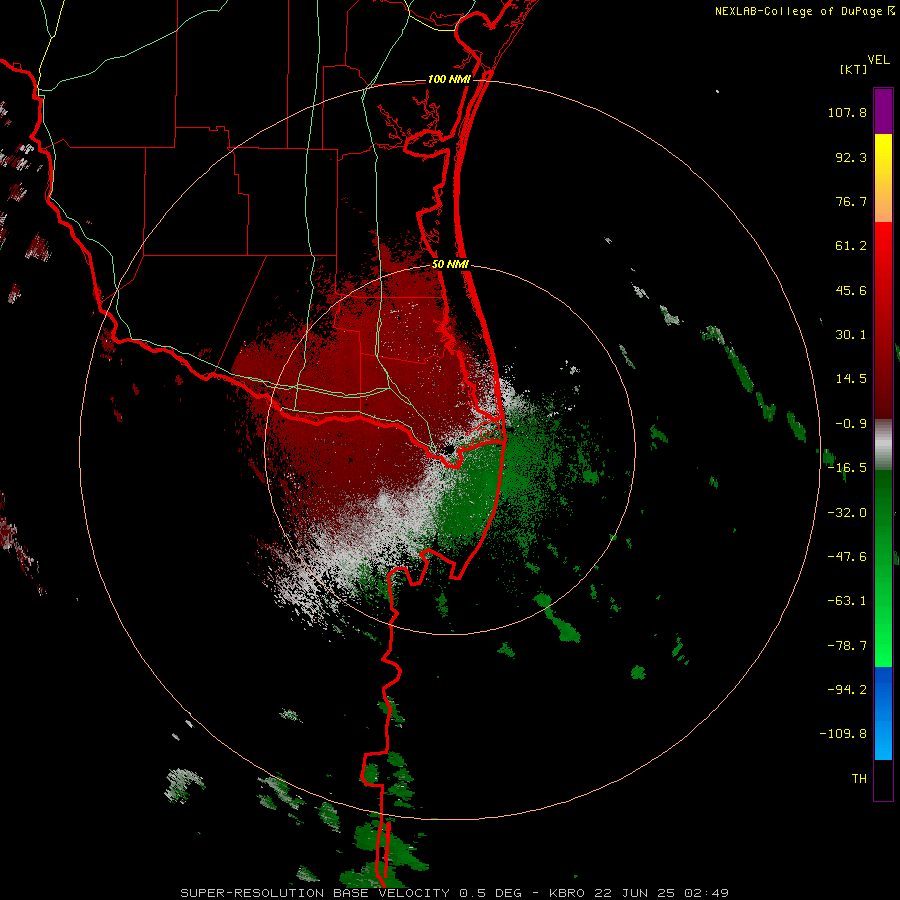This screenshot has width=900, height=900.
Task: Click the 100 NMI range ring label
Action: click(449, 79)
